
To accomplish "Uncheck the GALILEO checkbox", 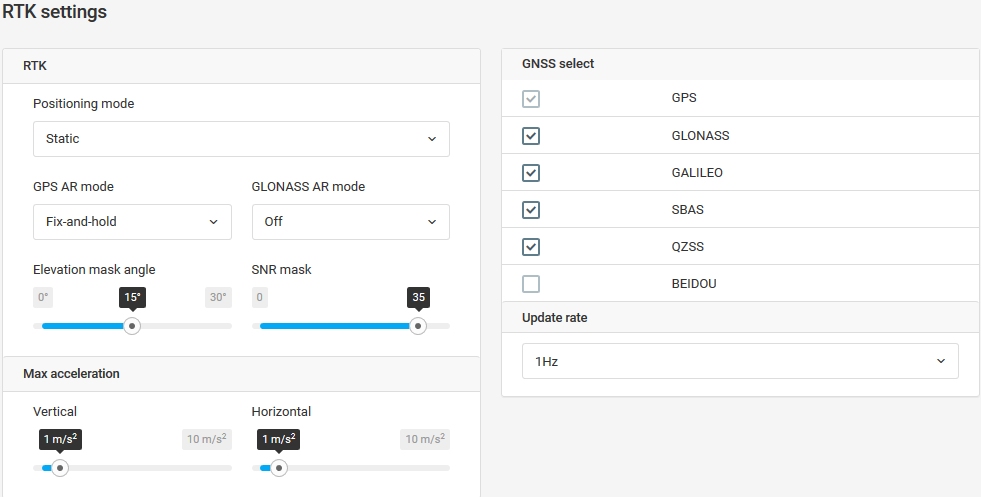I will pos(531,173).
